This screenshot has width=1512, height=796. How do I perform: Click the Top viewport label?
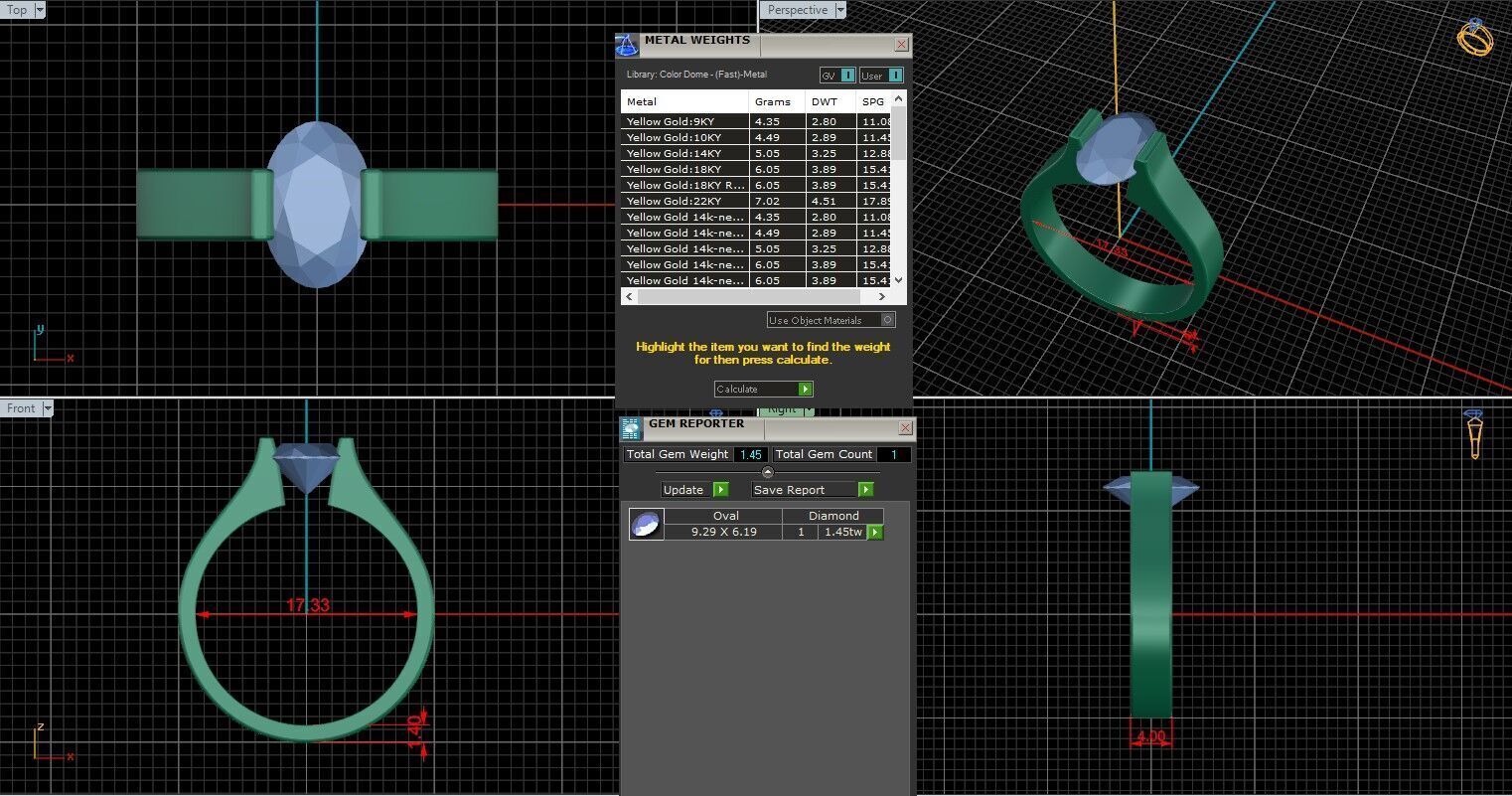[x=18, y=10]
